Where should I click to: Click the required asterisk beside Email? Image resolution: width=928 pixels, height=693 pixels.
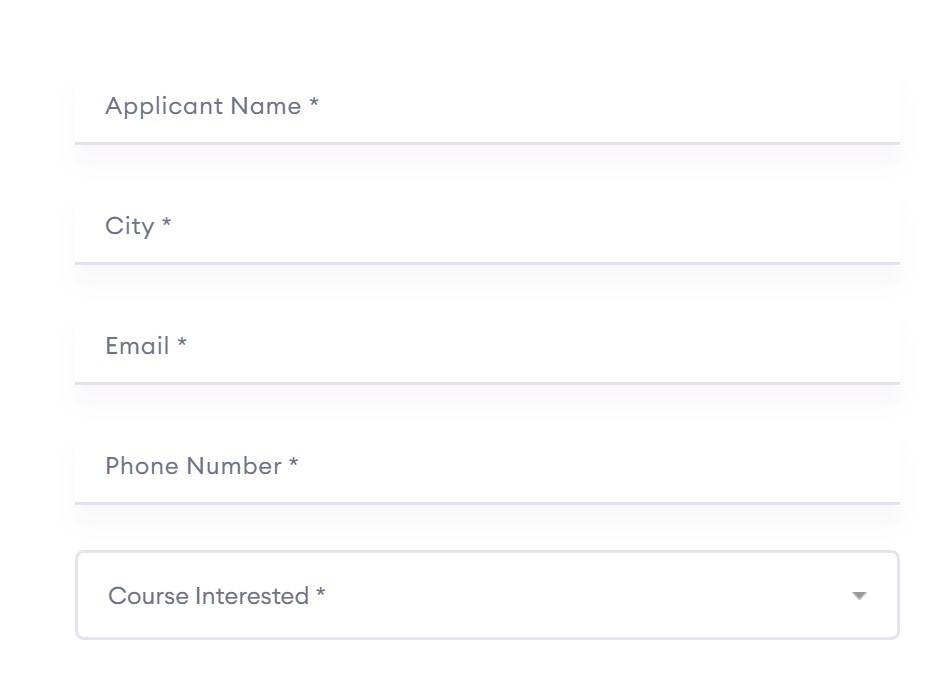tap(182, 344)
